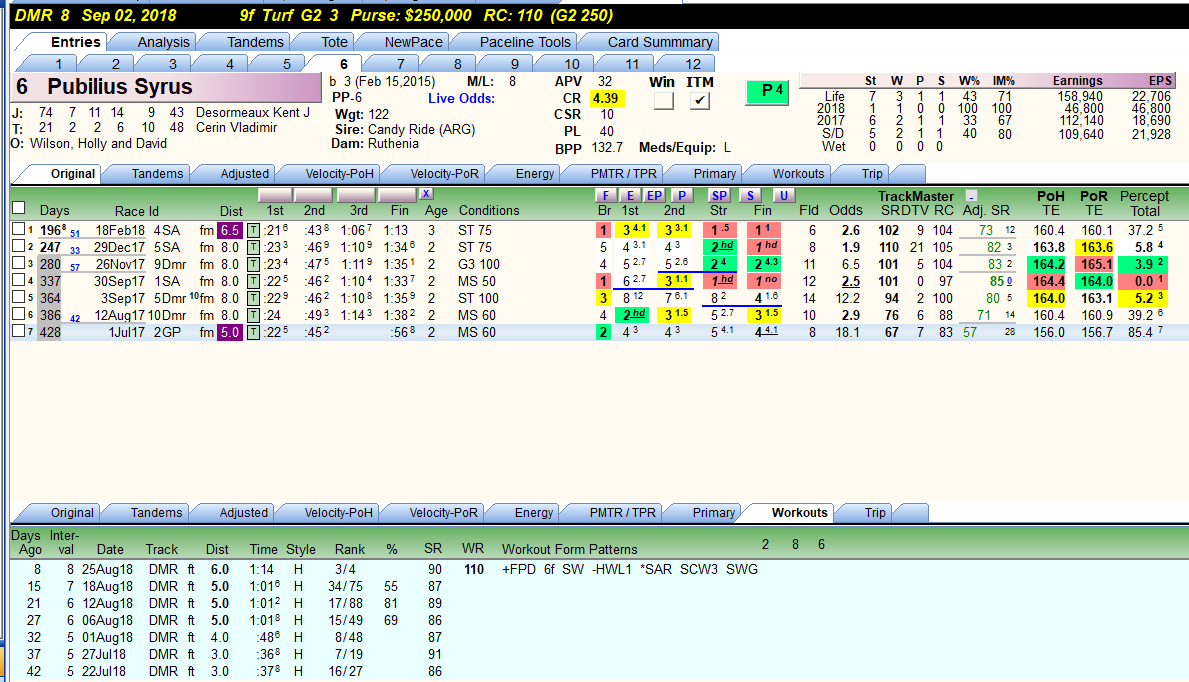Open the Analysis tab
The image size is (1189, 682).
163,42
